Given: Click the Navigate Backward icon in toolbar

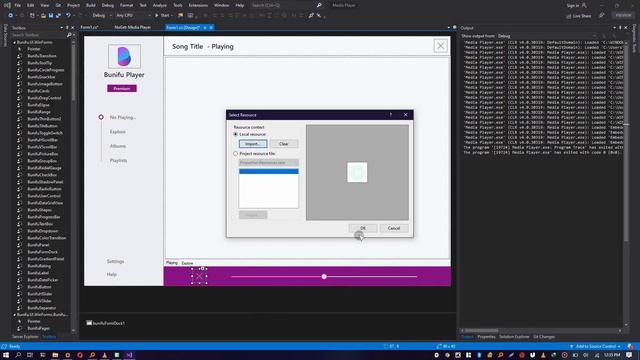Looking at the screenshot, I should 10,15.
